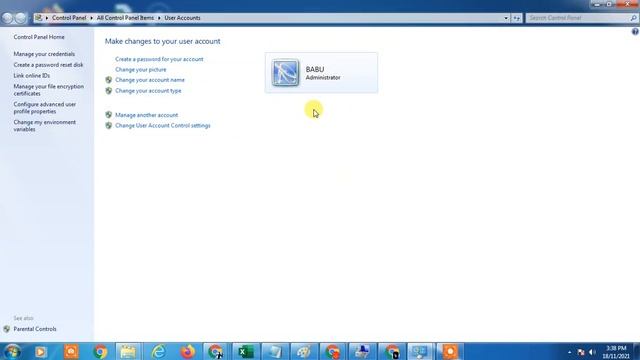Open the Windows Start menu orb
640x360 pixels.
[12, 351]
